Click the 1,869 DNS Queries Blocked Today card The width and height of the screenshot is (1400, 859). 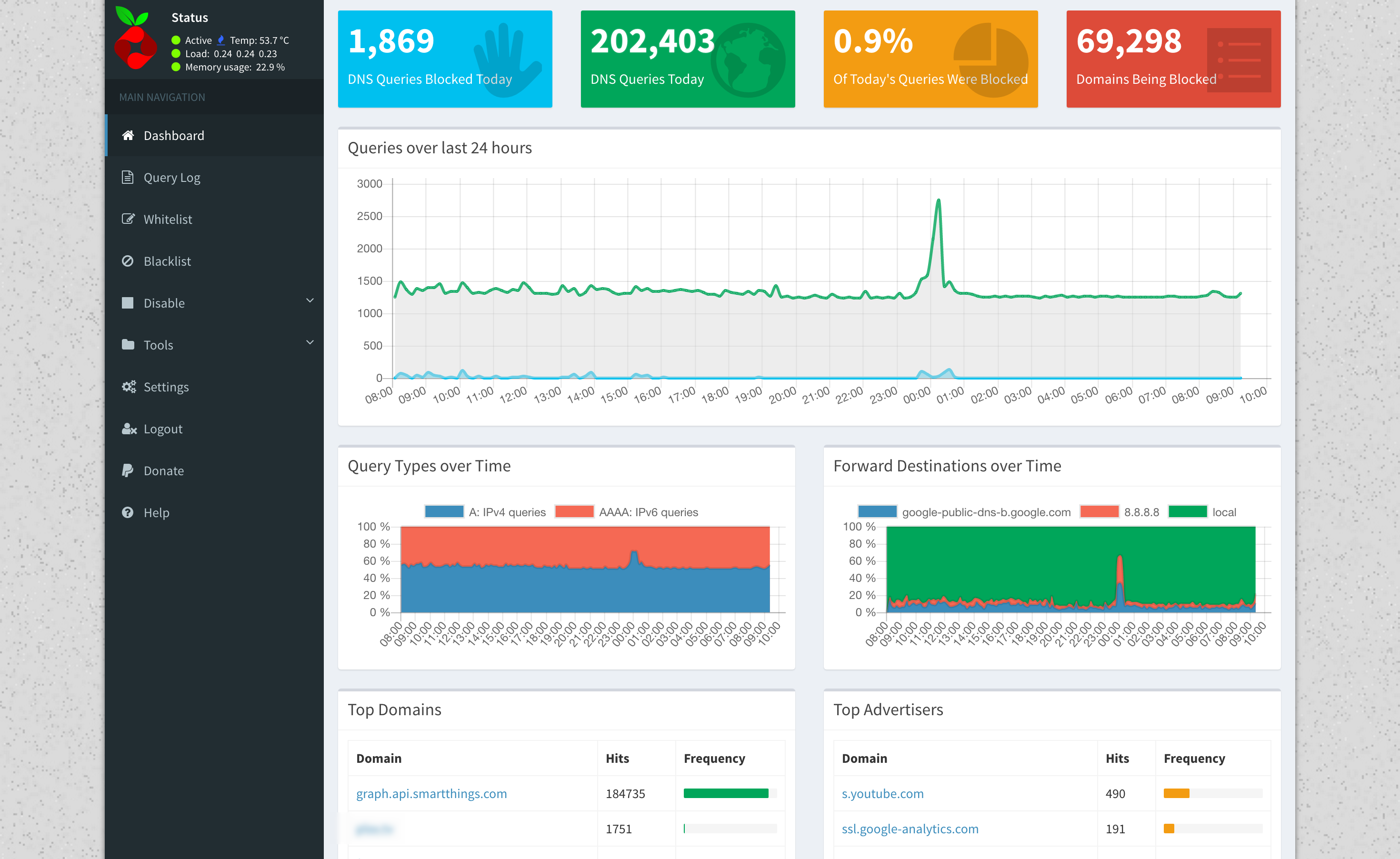click(x=445, y=59)
